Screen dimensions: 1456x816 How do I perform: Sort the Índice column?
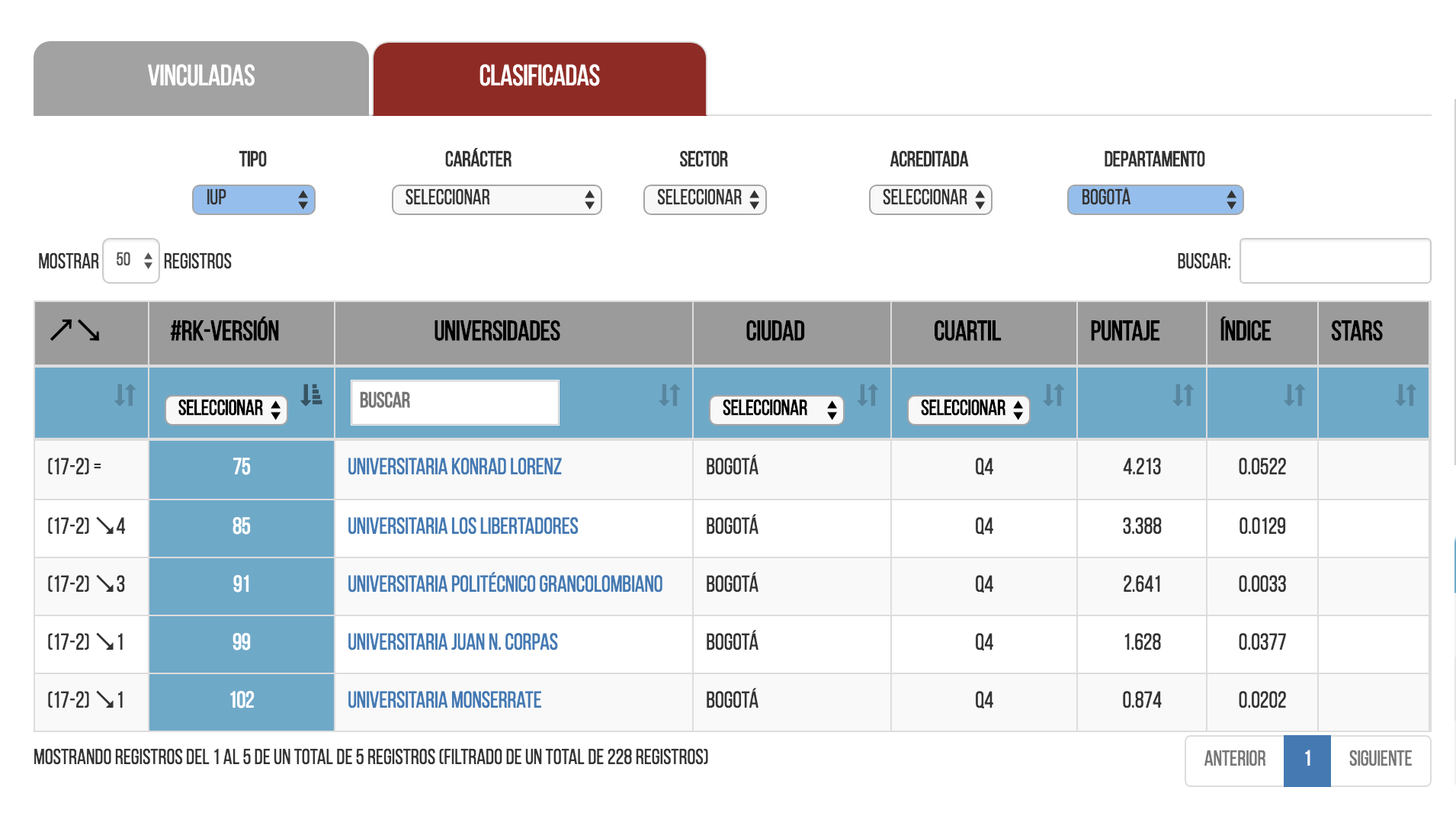[1294, 395]
